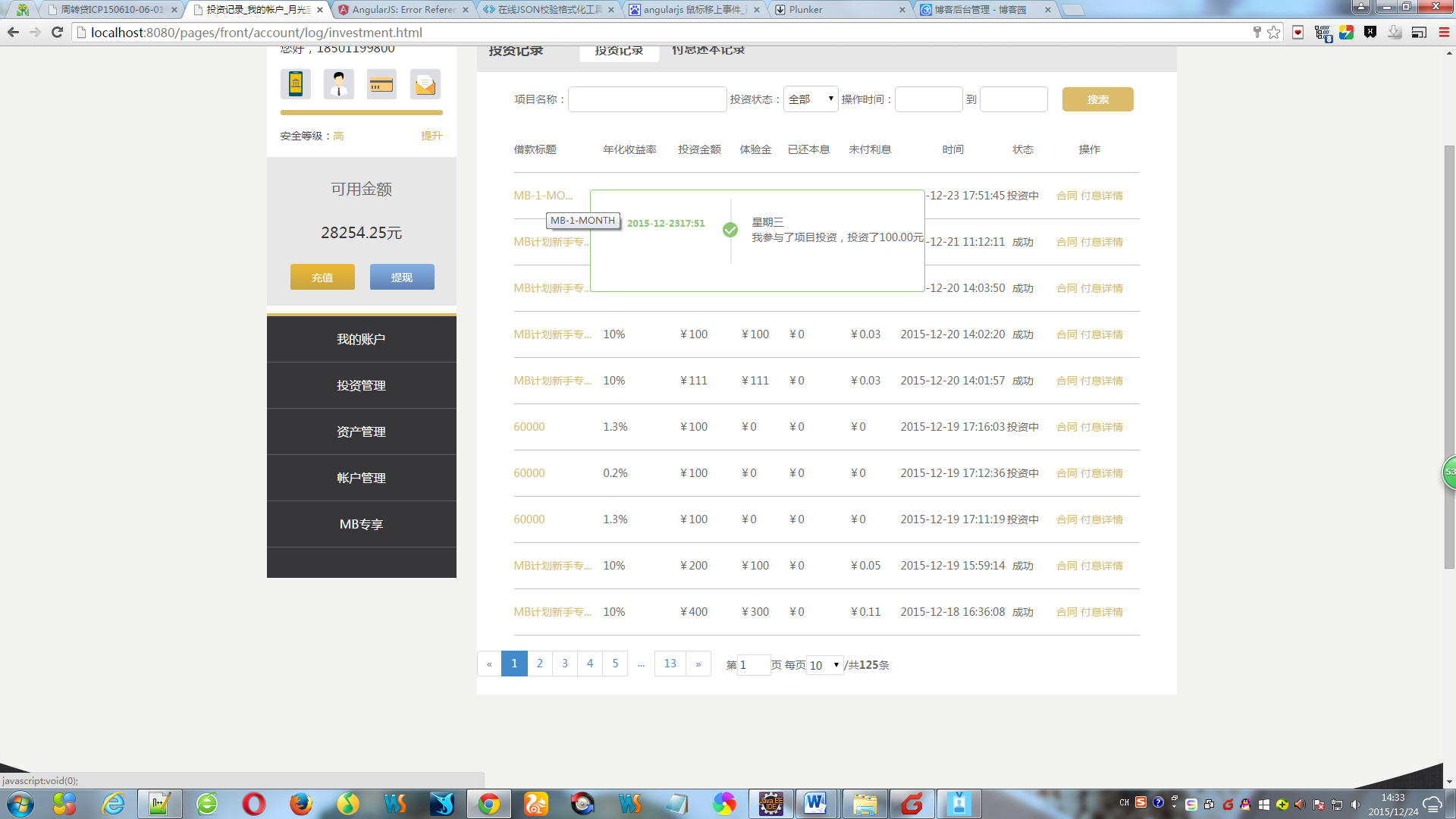The image size is (1456, 819).
Task: Click the end date field after 到
Action: [x=1014, y=99]
